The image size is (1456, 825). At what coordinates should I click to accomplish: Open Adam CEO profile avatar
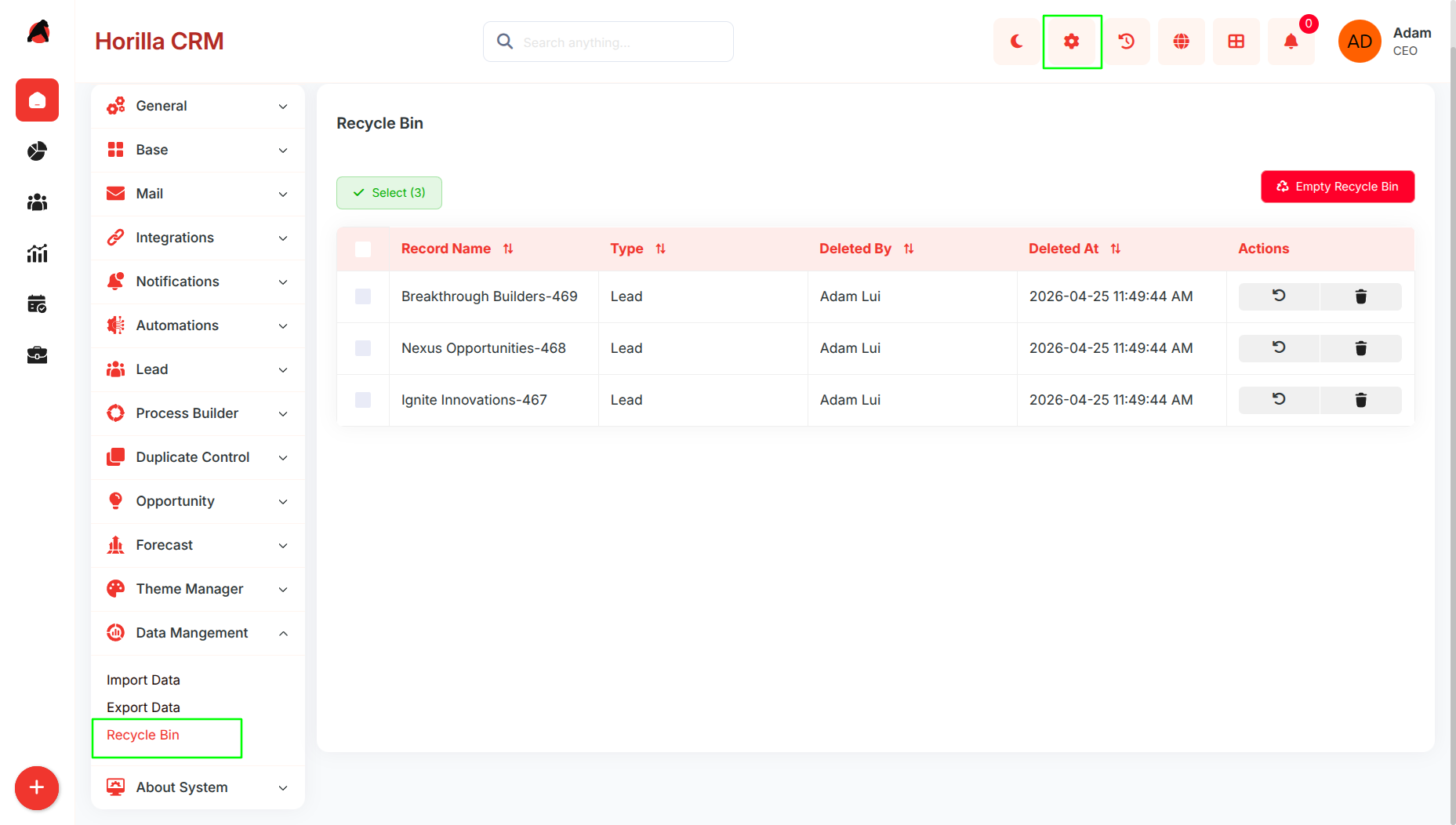click(x=1360, y=42)
